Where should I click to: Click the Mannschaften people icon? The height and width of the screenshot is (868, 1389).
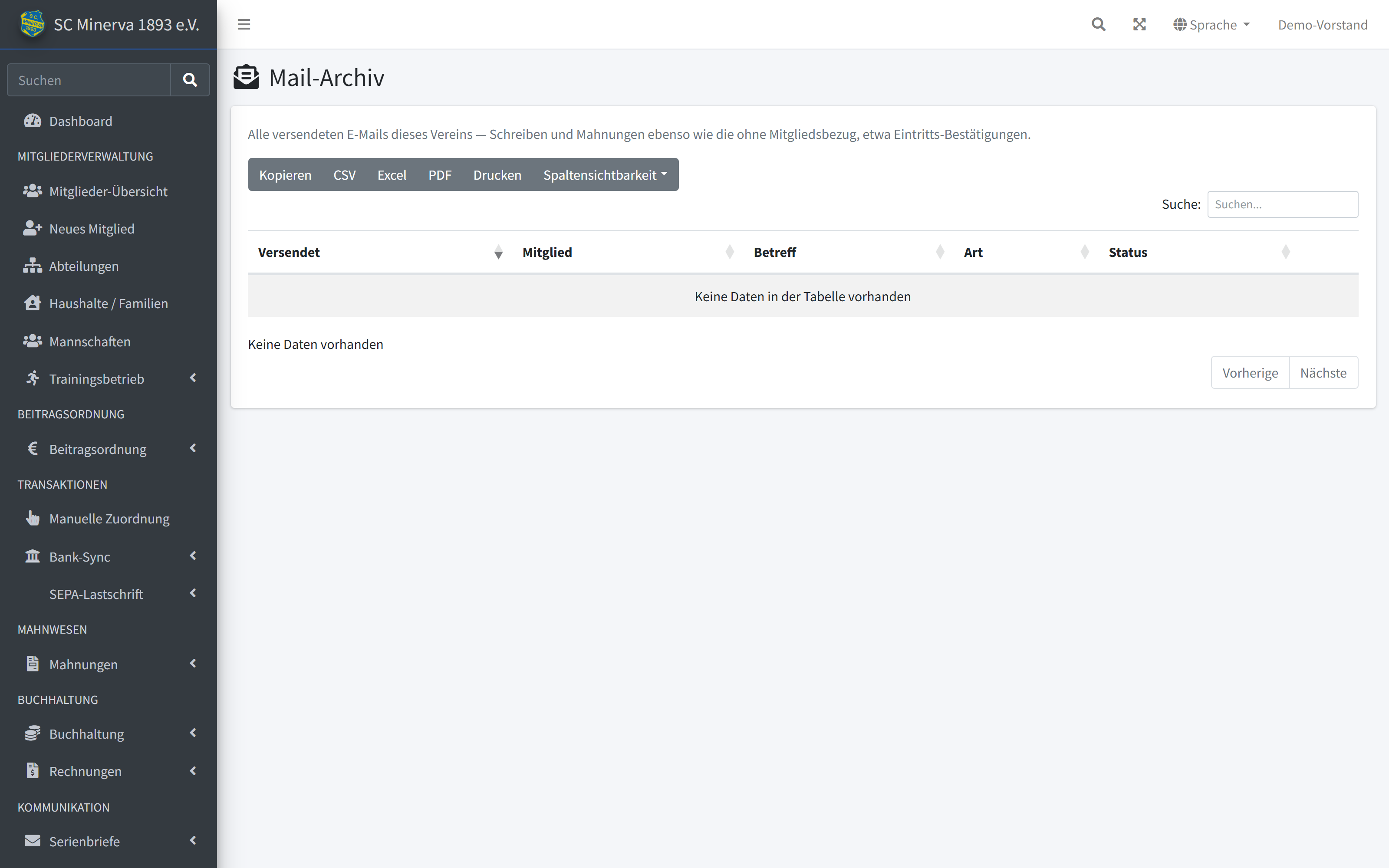point(33,341)
